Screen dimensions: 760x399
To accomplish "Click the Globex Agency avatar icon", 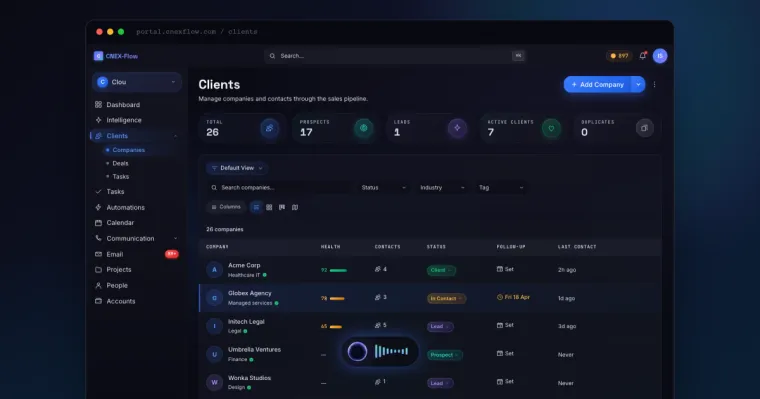I will click(214, 298).
